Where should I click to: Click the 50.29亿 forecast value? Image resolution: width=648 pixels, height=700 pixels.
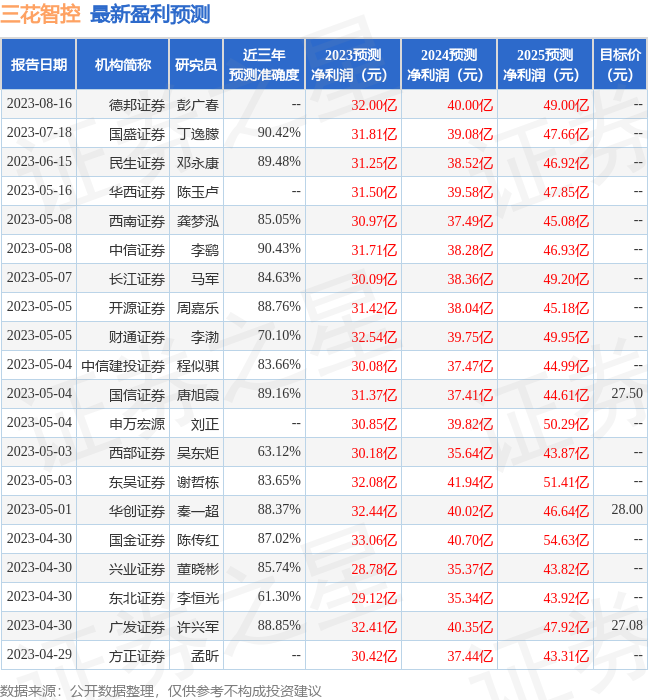click(x=566, y=425)
